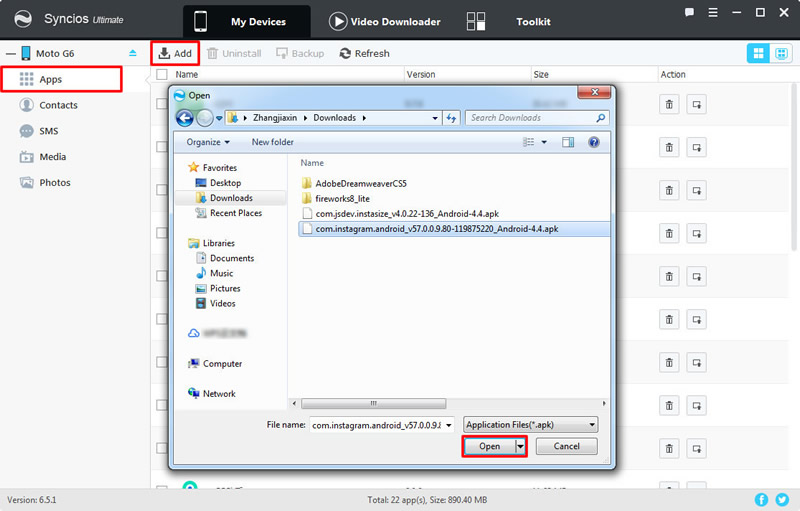This screenshot has width=800, height=511.
Task: Click the uninstall trash icon in first row
Action: [x=669, y=105]
